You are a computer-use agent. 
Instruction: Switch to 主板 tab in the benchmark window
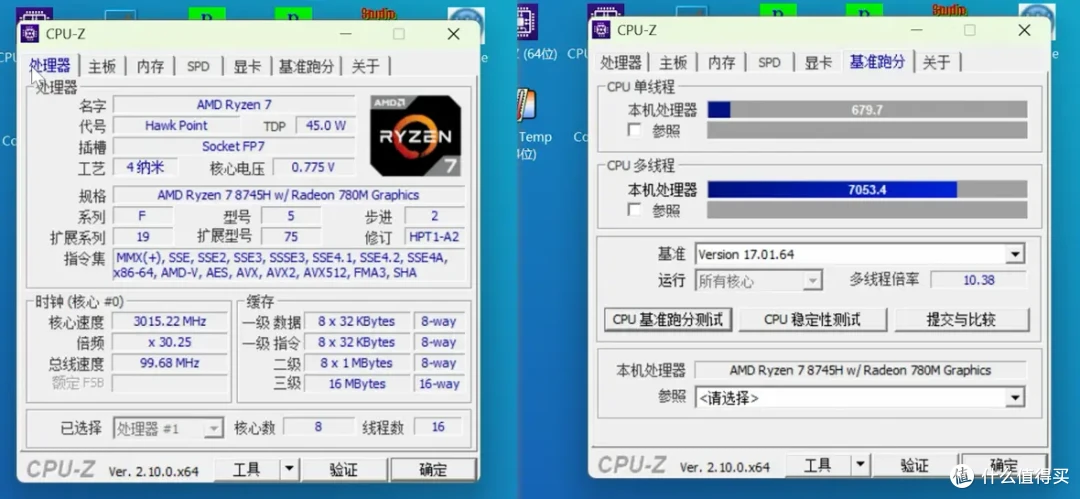(673, 63)
